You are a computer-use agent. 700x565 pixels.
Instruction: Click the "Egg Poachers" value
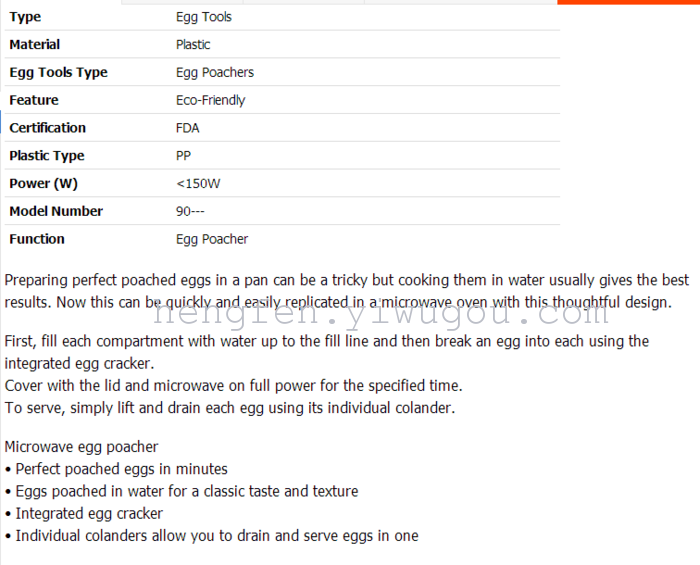click(215, 72)
